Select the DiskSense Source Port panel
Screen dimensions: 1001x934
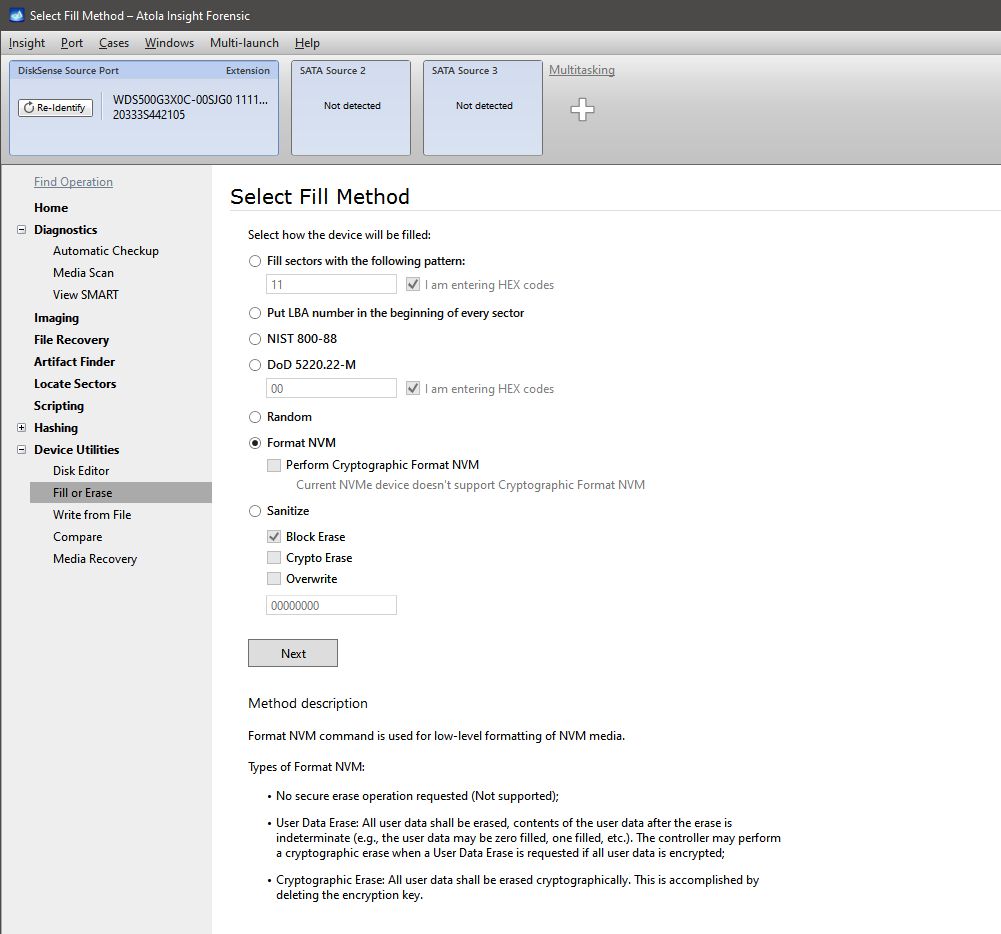[144, 108]
